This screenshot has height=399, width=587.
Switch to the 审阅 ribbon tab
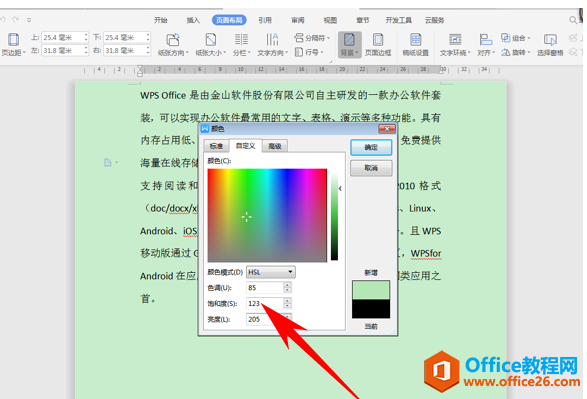tap(298, 20)
